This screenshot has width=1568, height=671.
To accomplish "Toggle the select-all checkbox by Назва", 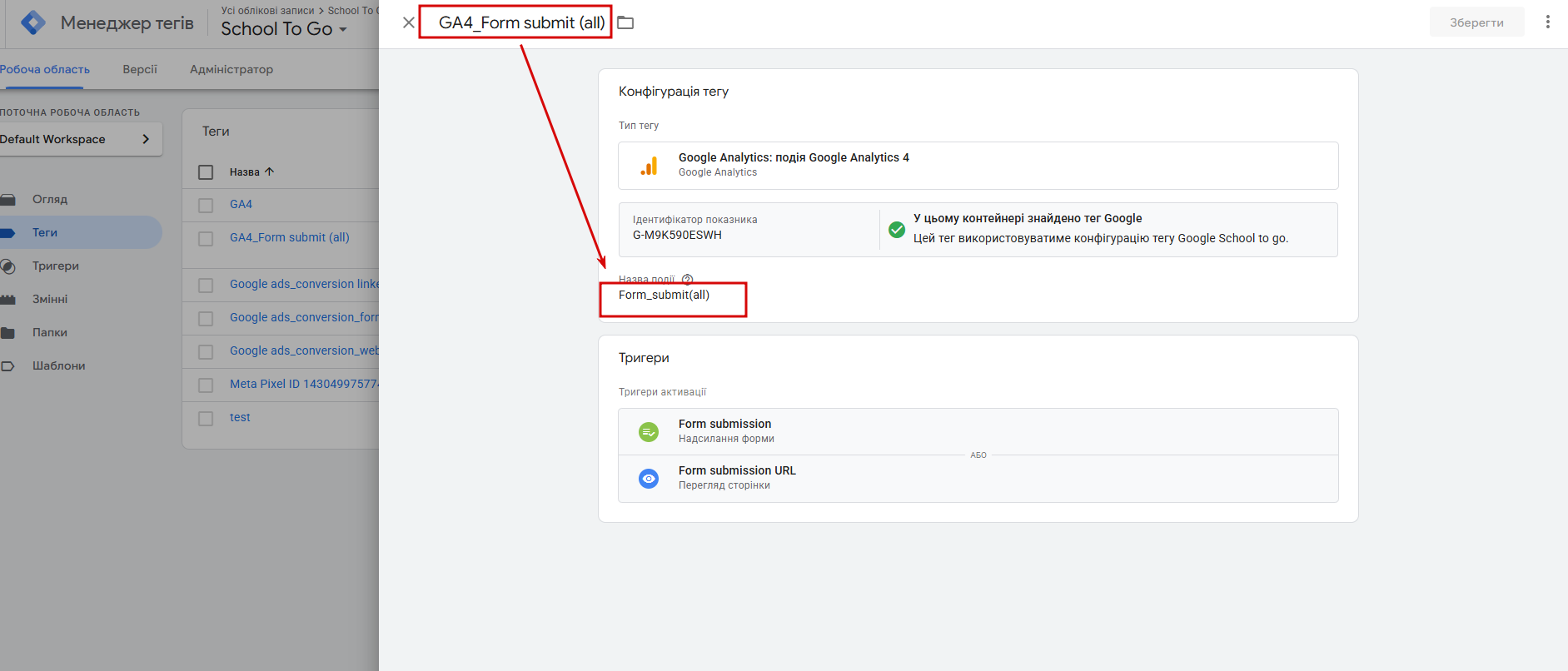I will click(206, 172).
